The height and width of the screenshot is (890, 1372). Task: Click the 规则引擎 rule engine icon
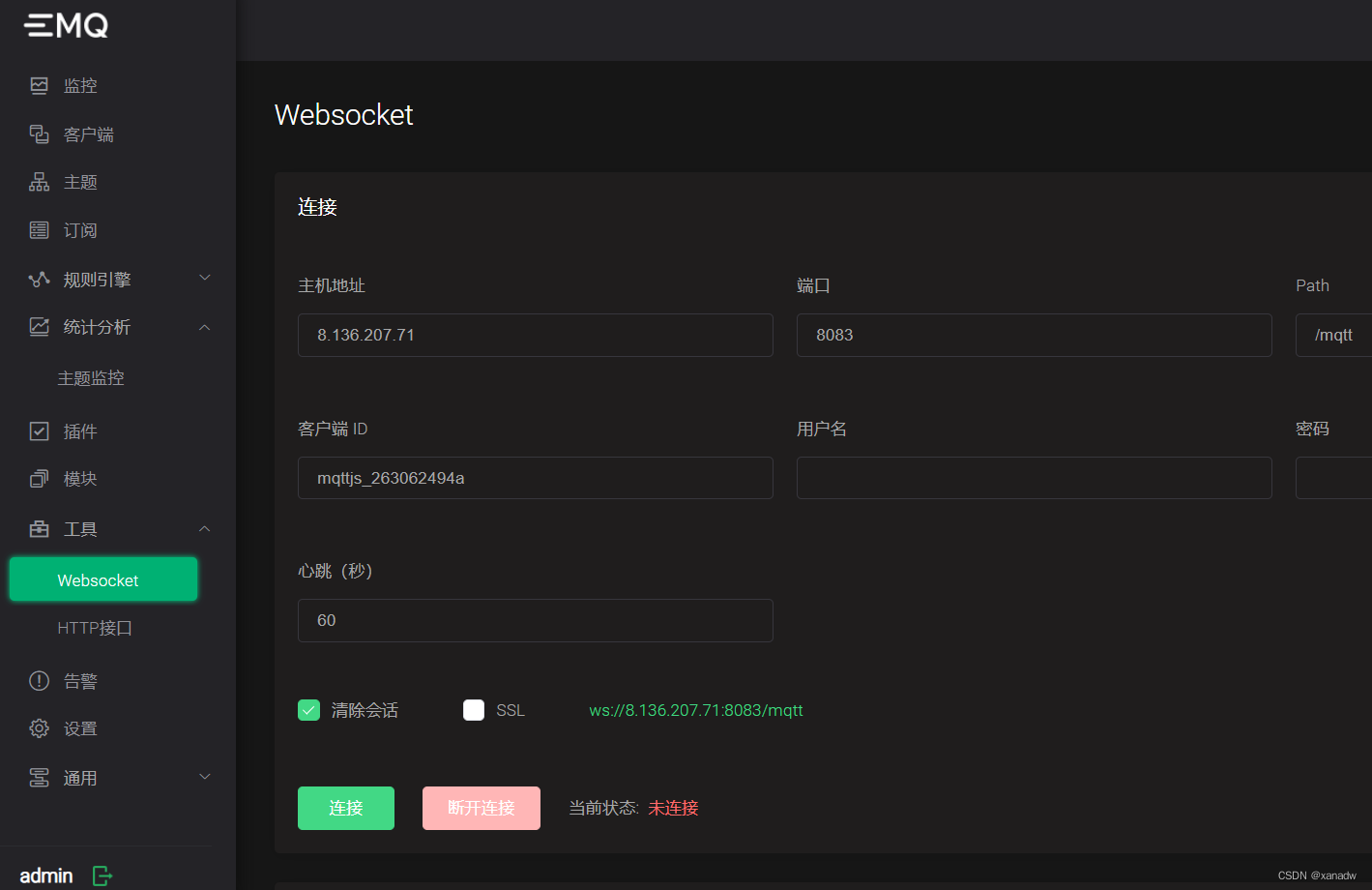(x=39, y=280)
